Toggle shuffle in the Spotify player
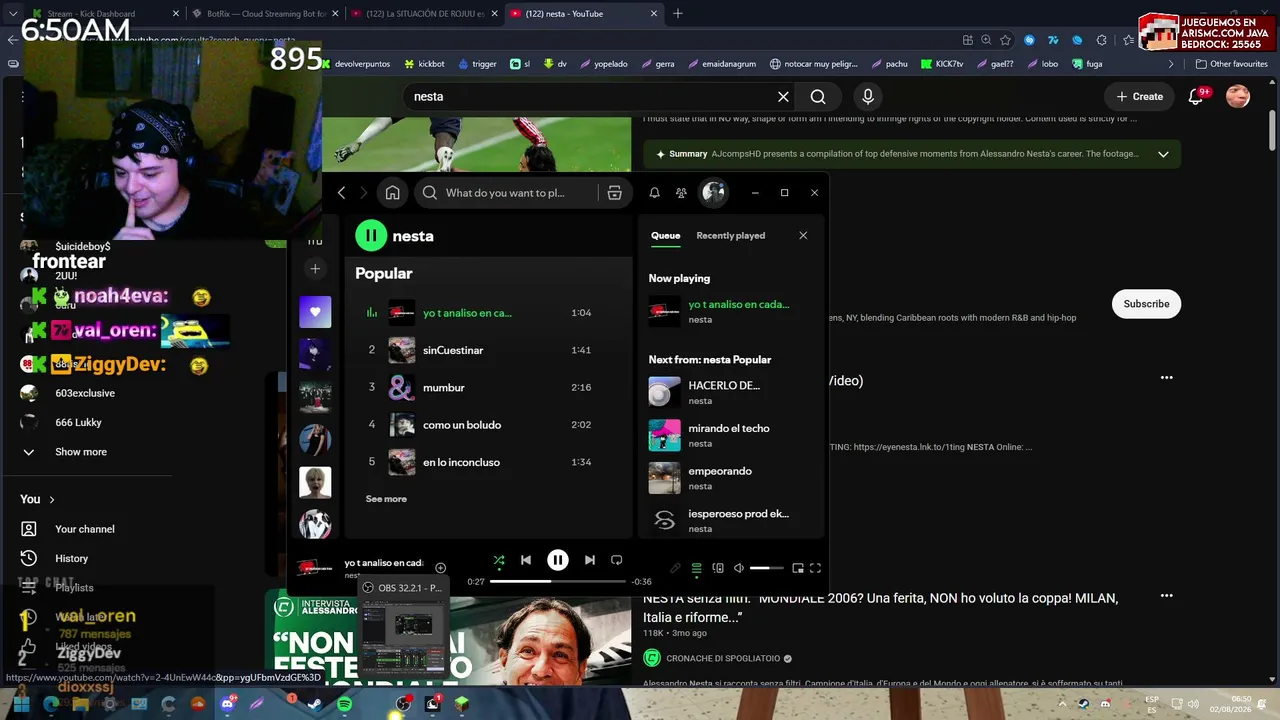The width and height of the screenshot is (1280, 720). pyautogui.click(x=499, y=560)
